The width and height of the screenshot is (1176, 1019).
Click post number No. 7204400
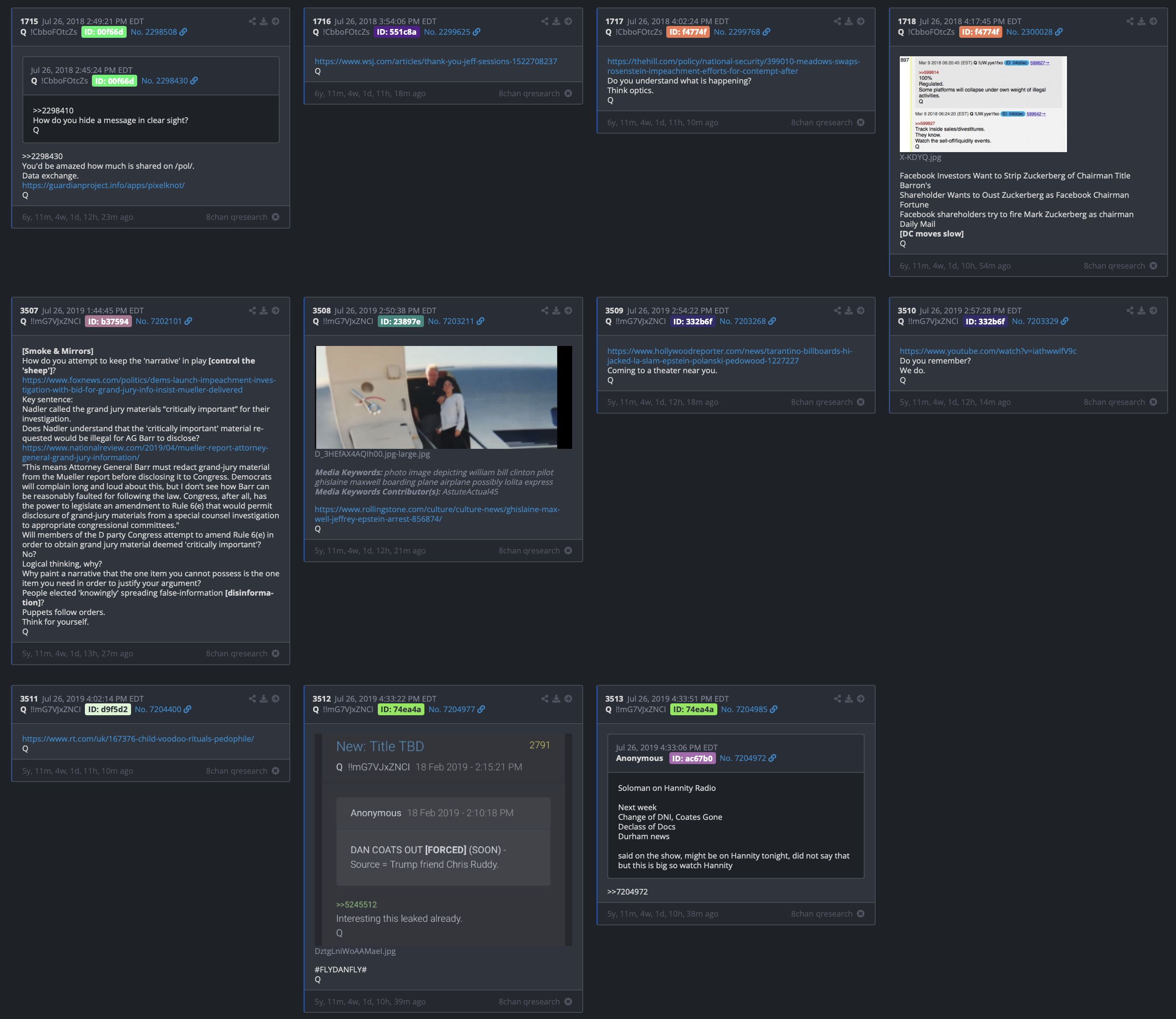coord(157,710)
